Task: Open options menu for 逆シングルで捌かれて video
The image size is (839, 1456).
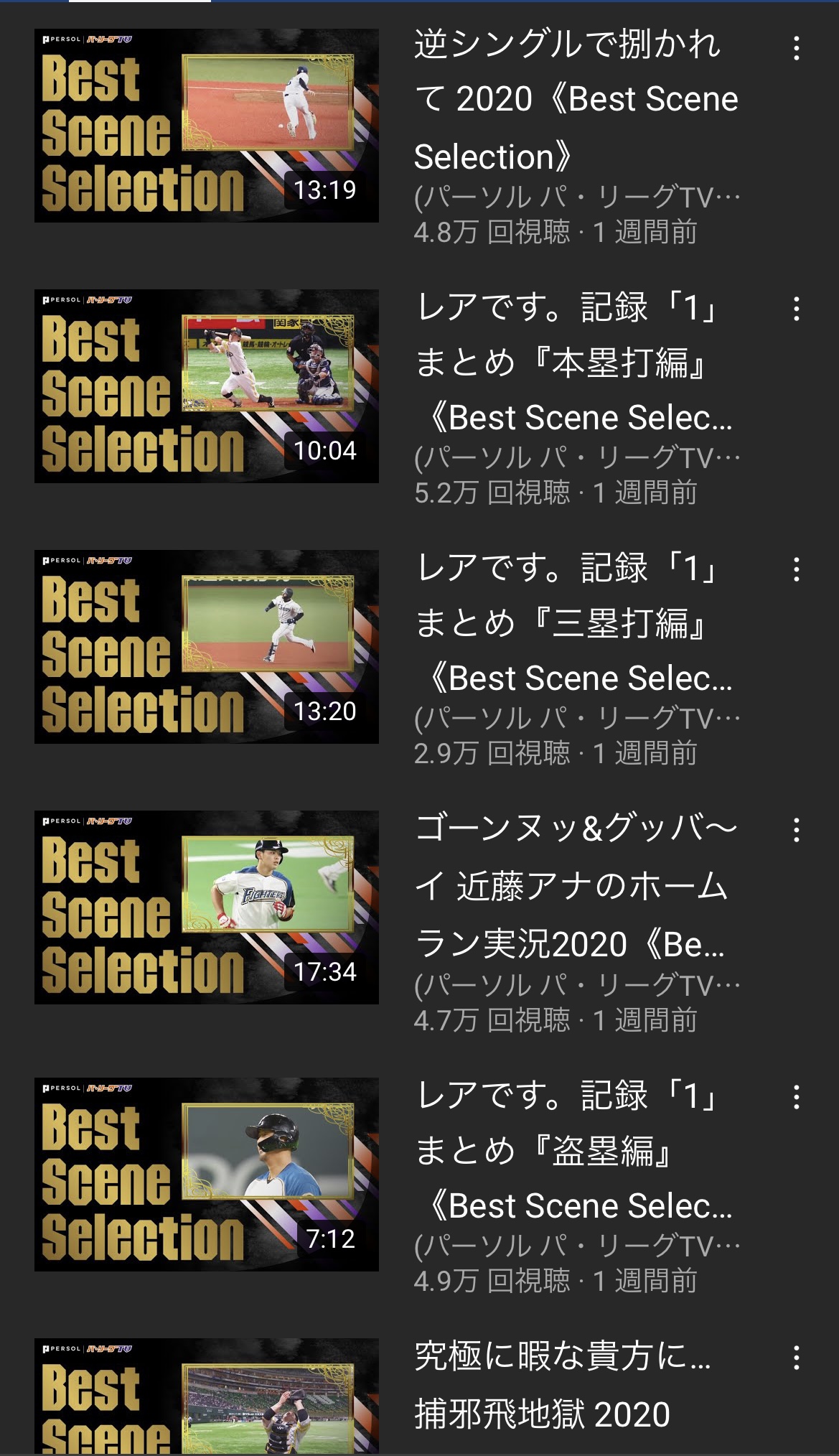Action: 796,48
